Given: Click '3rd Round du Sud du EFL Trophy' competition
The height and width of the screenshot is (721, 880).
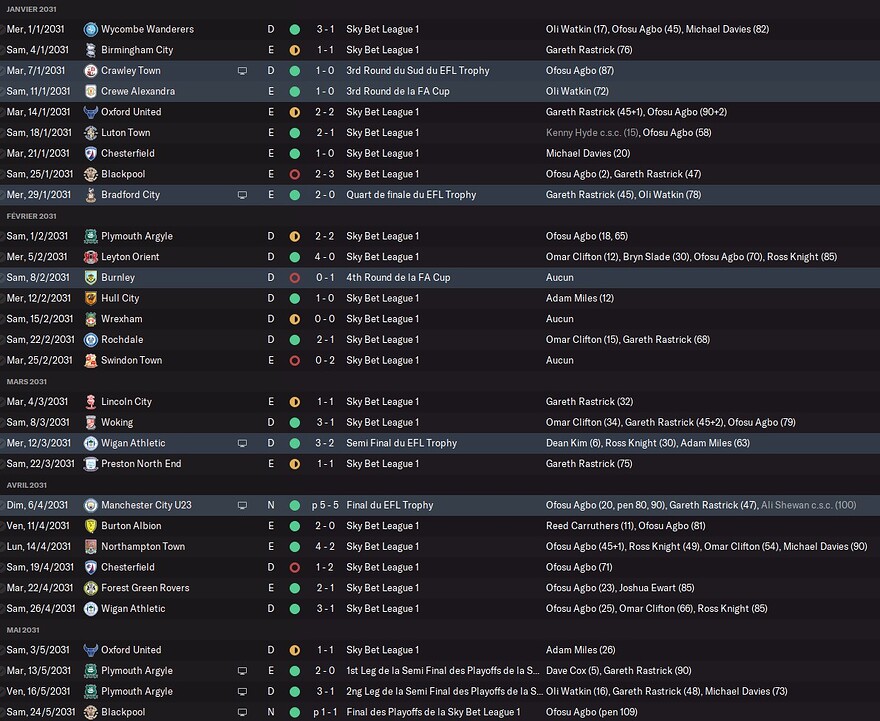Looking at the screenshot, I should click(418, 71).
